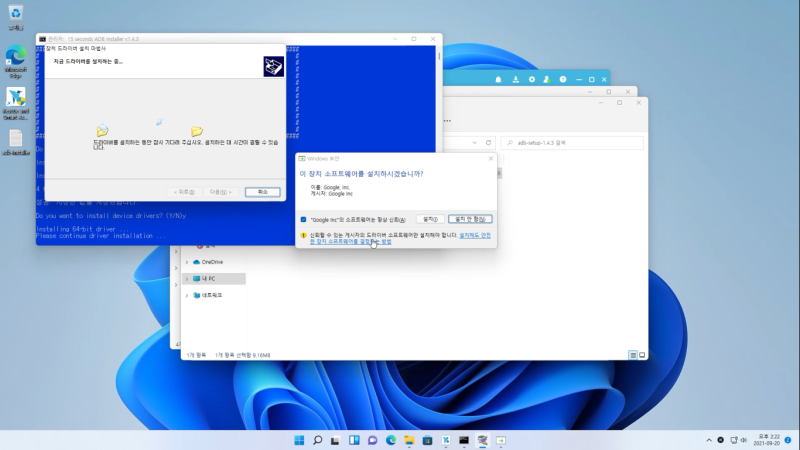The image size is (800, 450).
Task: Select the colourful shortcut icon below Edge on desktop
Action: (16, 104)
